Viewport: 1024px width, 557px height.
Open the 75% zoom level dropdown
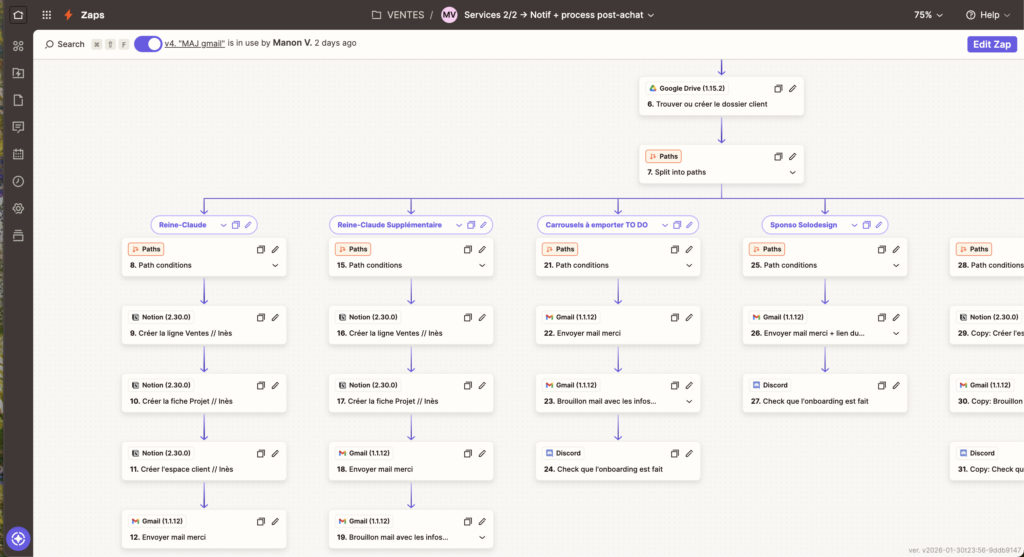click(928, 15)
